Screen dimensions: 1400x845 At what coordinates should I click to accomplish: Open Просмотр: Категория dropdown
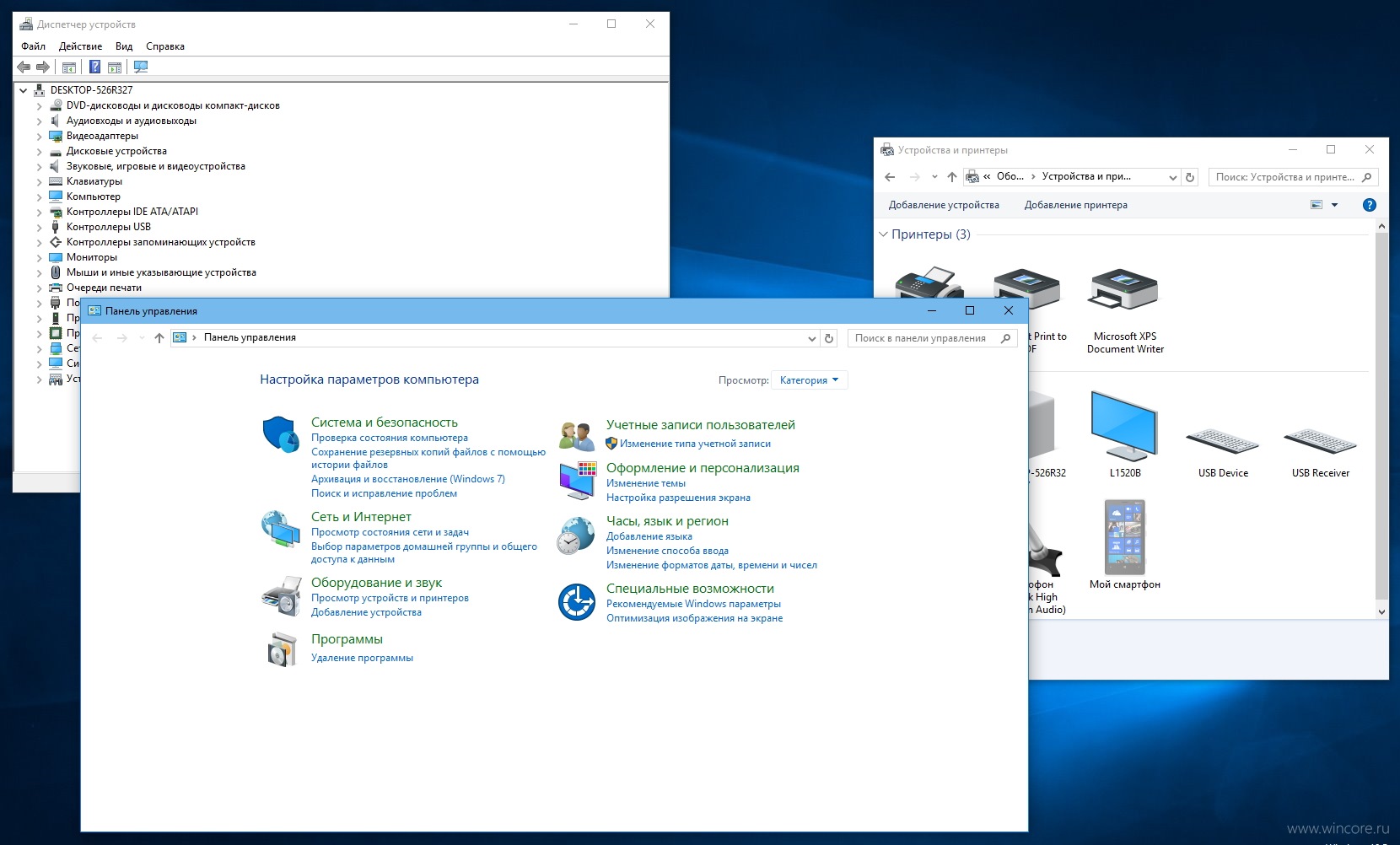click(x=810, y=380)
